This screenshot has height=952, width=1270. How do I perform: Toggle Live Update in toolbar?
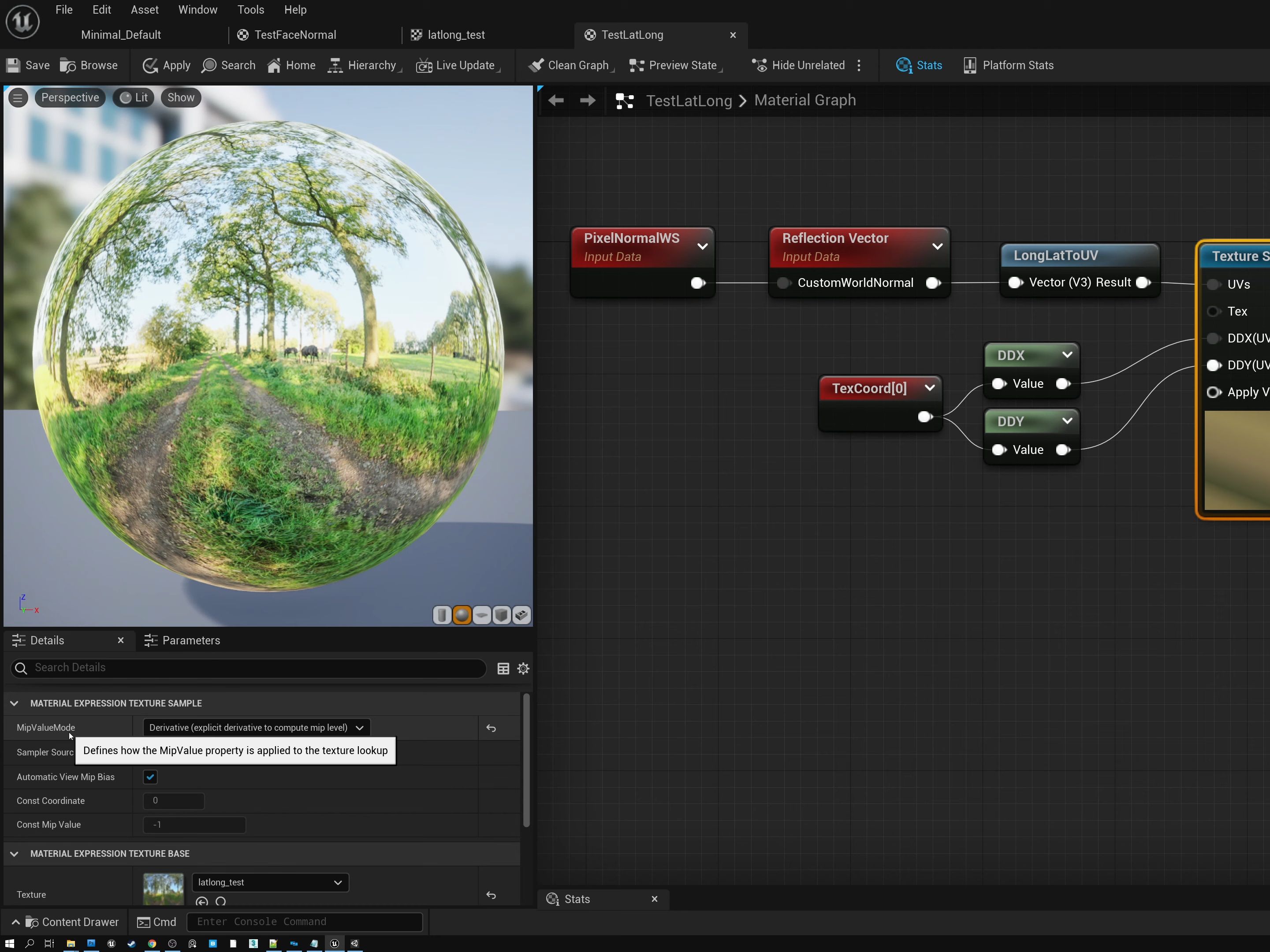(458, 66)
